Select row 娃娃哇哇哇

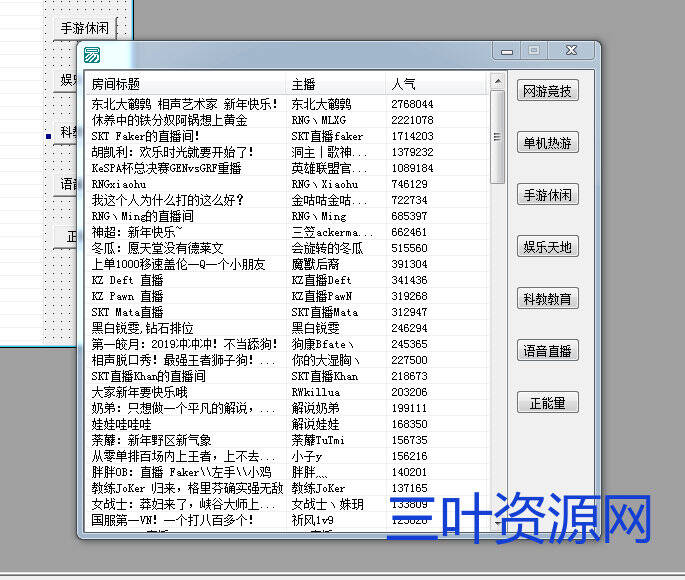coord(286,425)
